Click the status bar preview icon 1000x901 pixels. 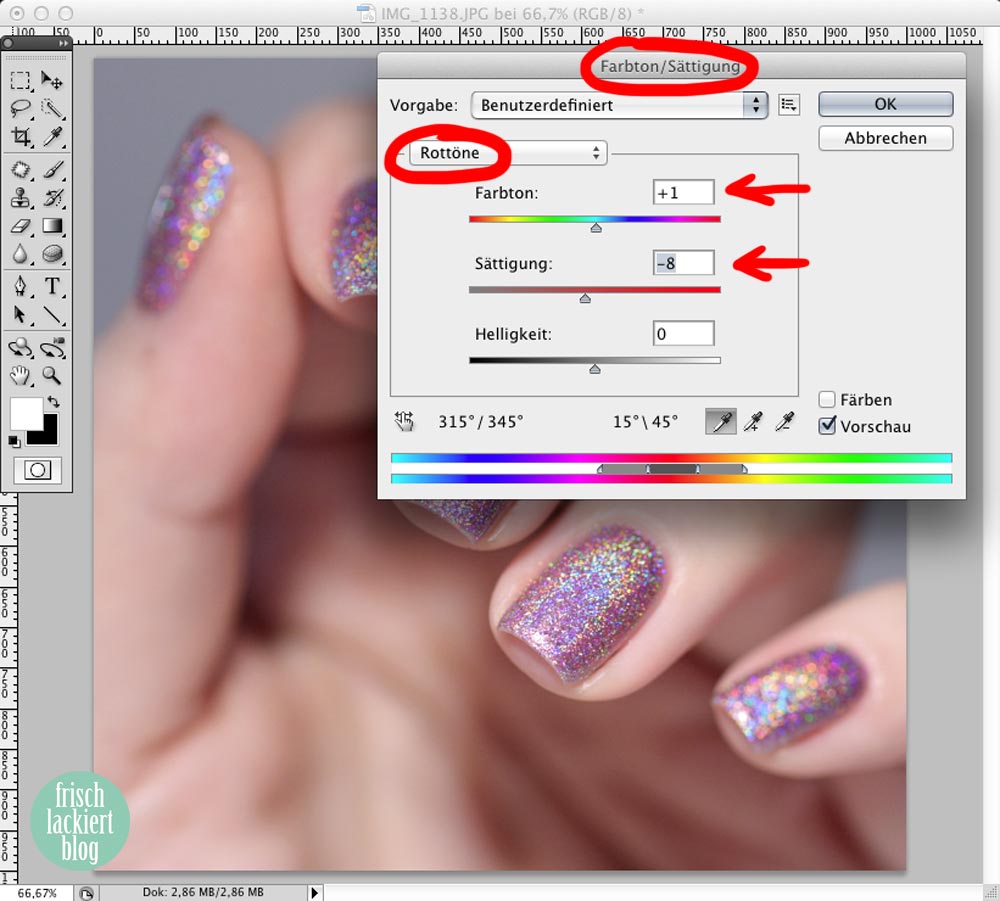87,893
